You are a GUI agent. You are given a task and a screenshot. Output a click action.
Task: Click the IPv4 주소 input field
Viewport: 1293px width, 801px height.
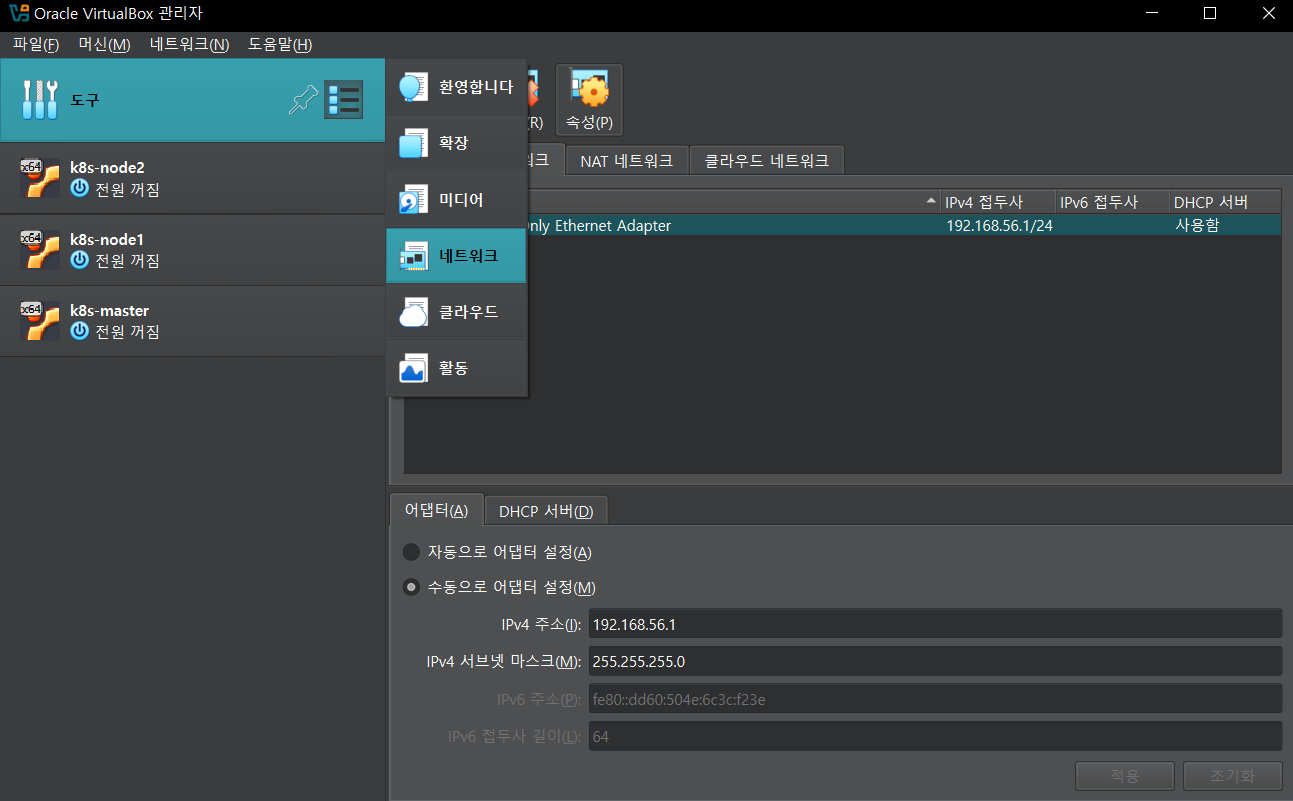(x=935, y=624)
